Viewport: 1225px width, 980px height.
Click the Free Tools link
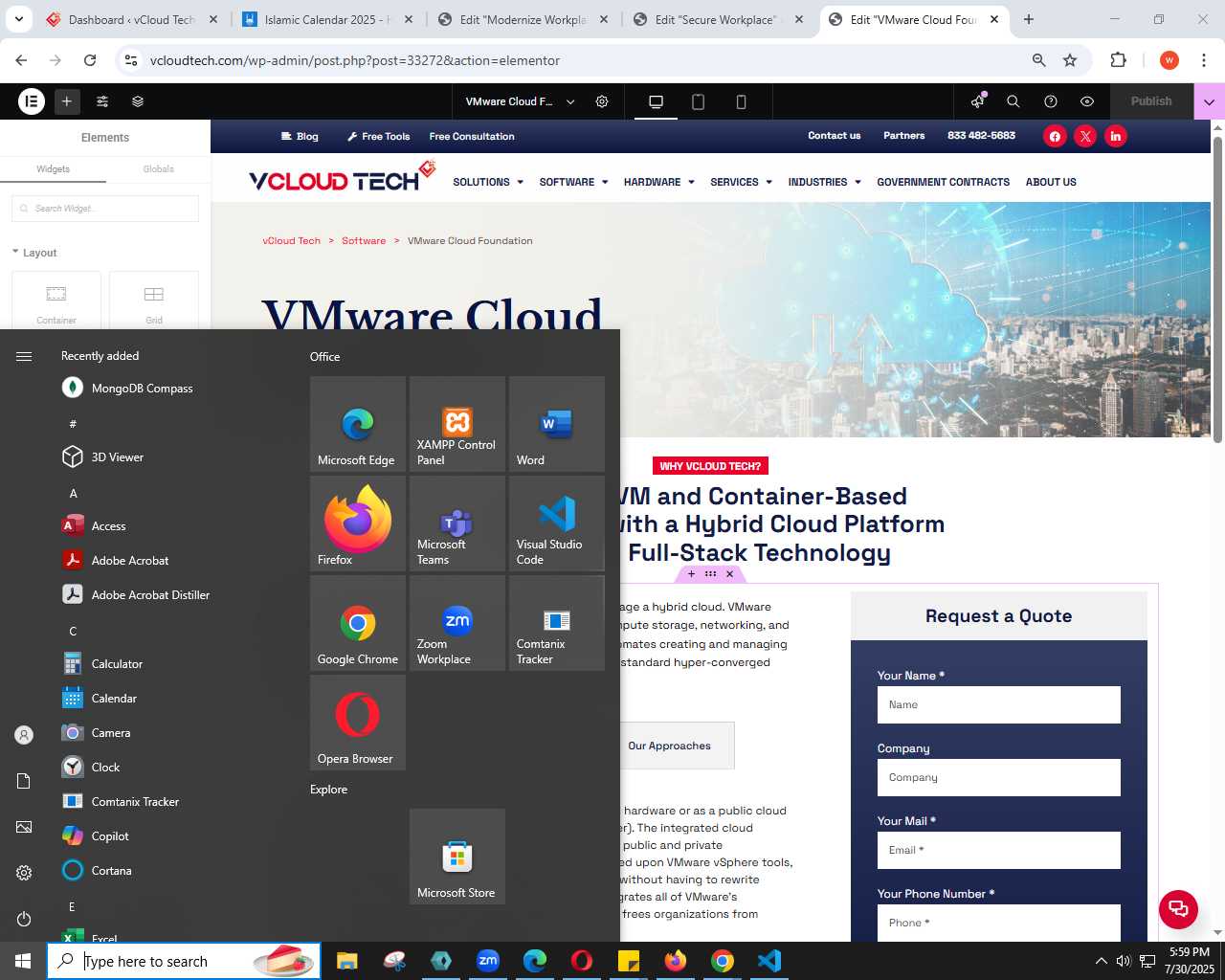(379, 136)
